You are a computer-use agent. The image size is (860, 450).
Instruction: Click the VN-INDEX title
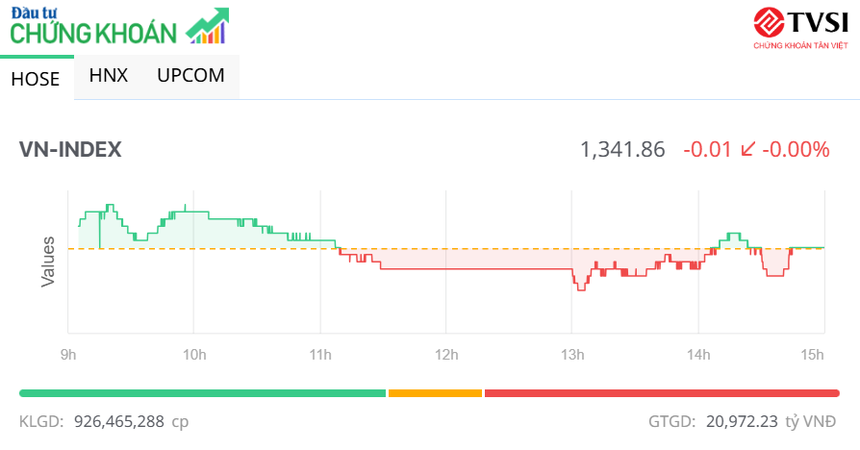70,150
